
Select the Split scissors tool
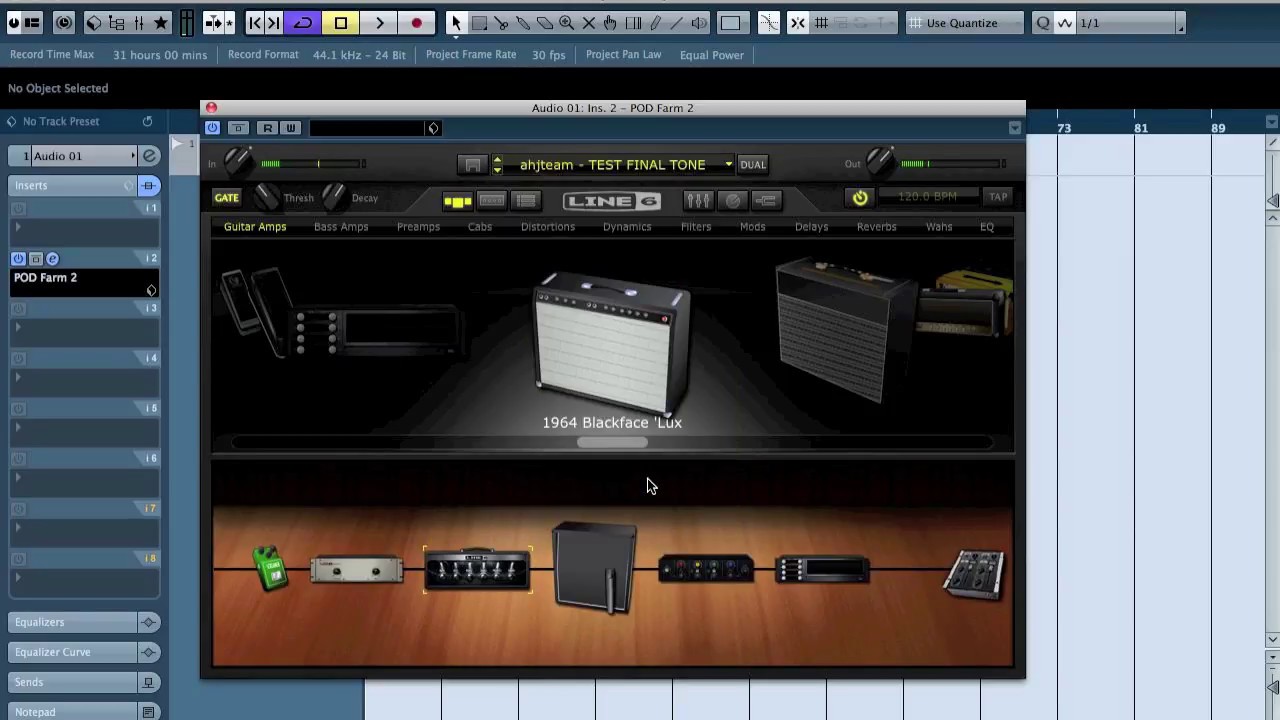coord(501,23)
